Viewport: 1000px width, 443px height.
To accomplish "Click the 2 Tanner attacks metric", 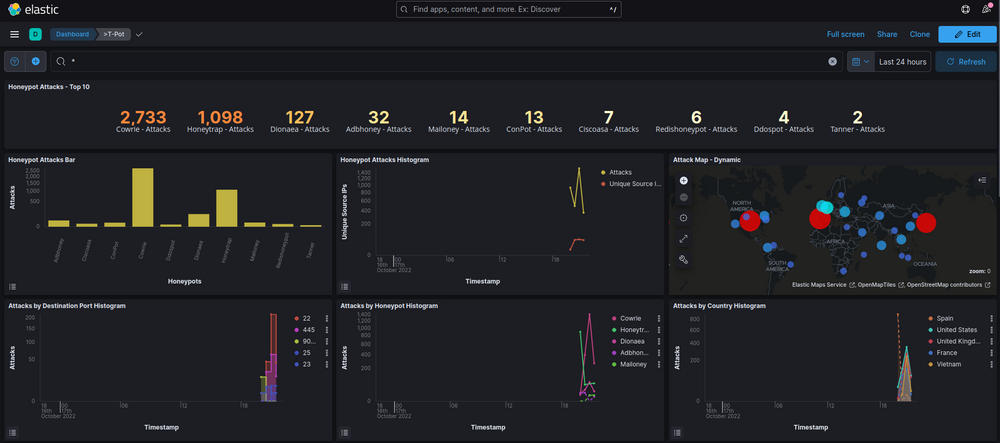I will coord(857,121).
